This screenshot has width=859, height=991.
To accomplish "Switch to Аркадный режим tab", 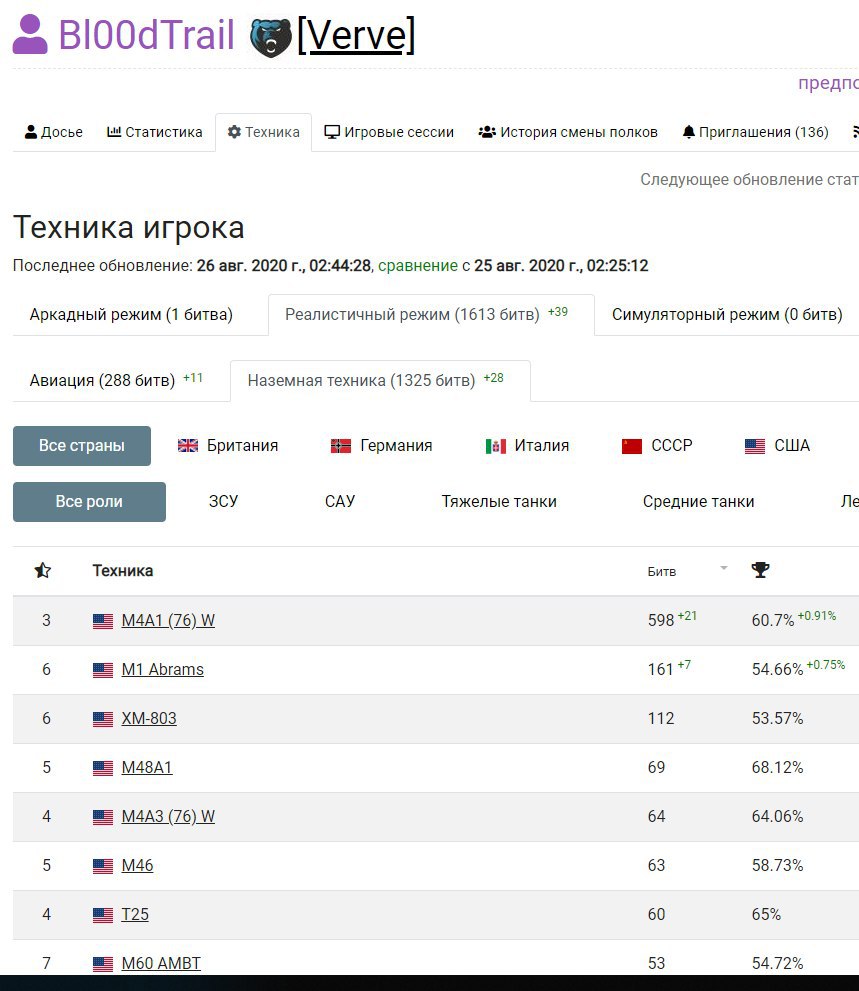I will tap(131, 314).
